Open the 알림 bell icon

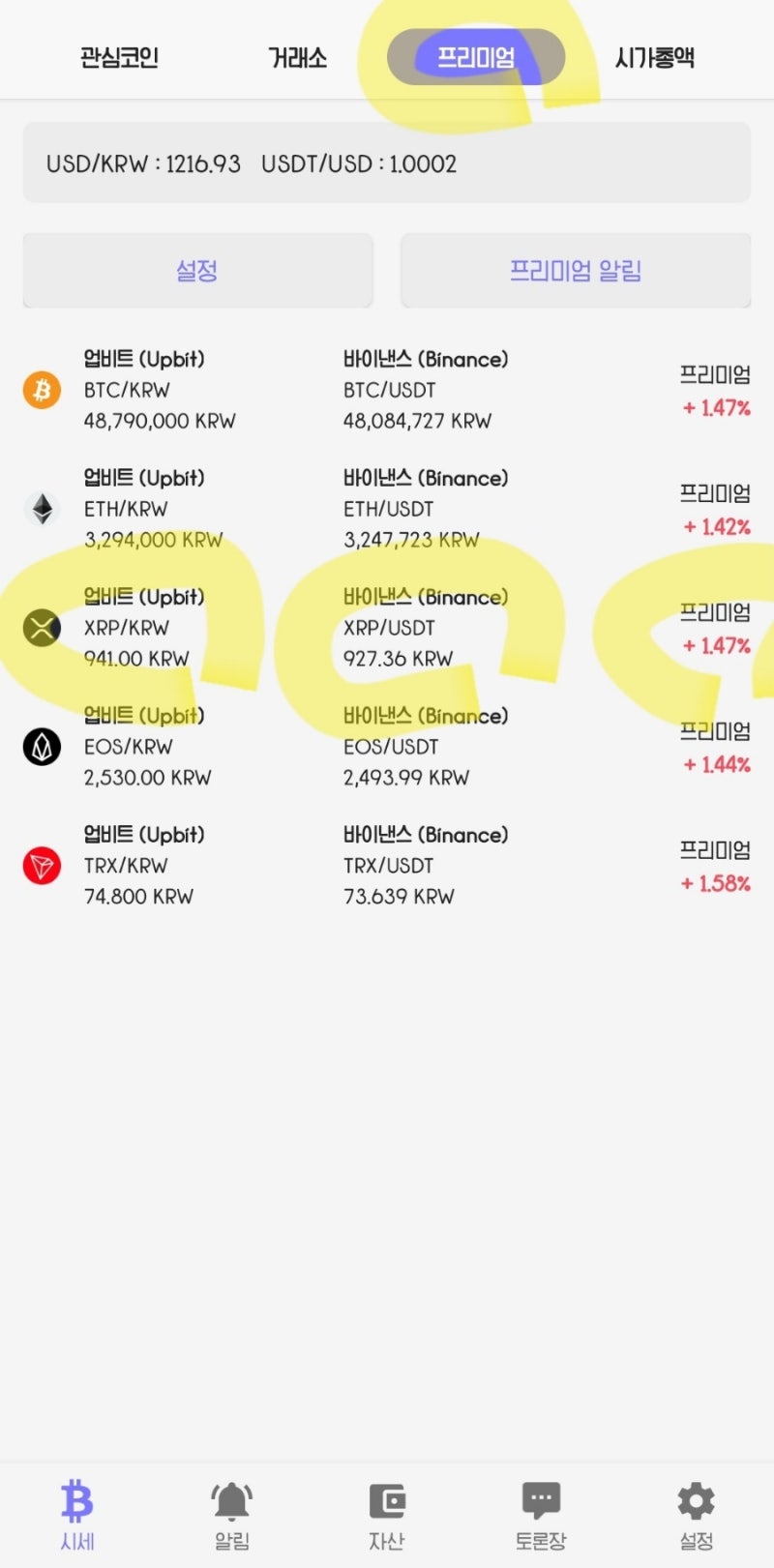pyautogui.click(x=232, y=1501)
